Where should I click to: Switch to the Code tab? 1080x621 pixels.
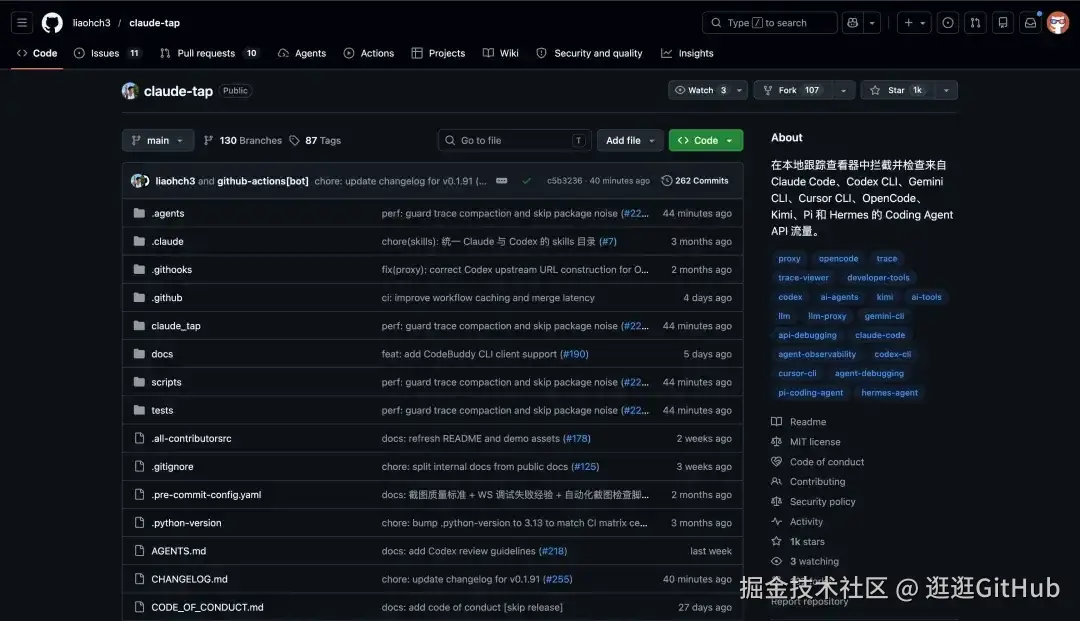pyautogui.click(x=37, y=53)
